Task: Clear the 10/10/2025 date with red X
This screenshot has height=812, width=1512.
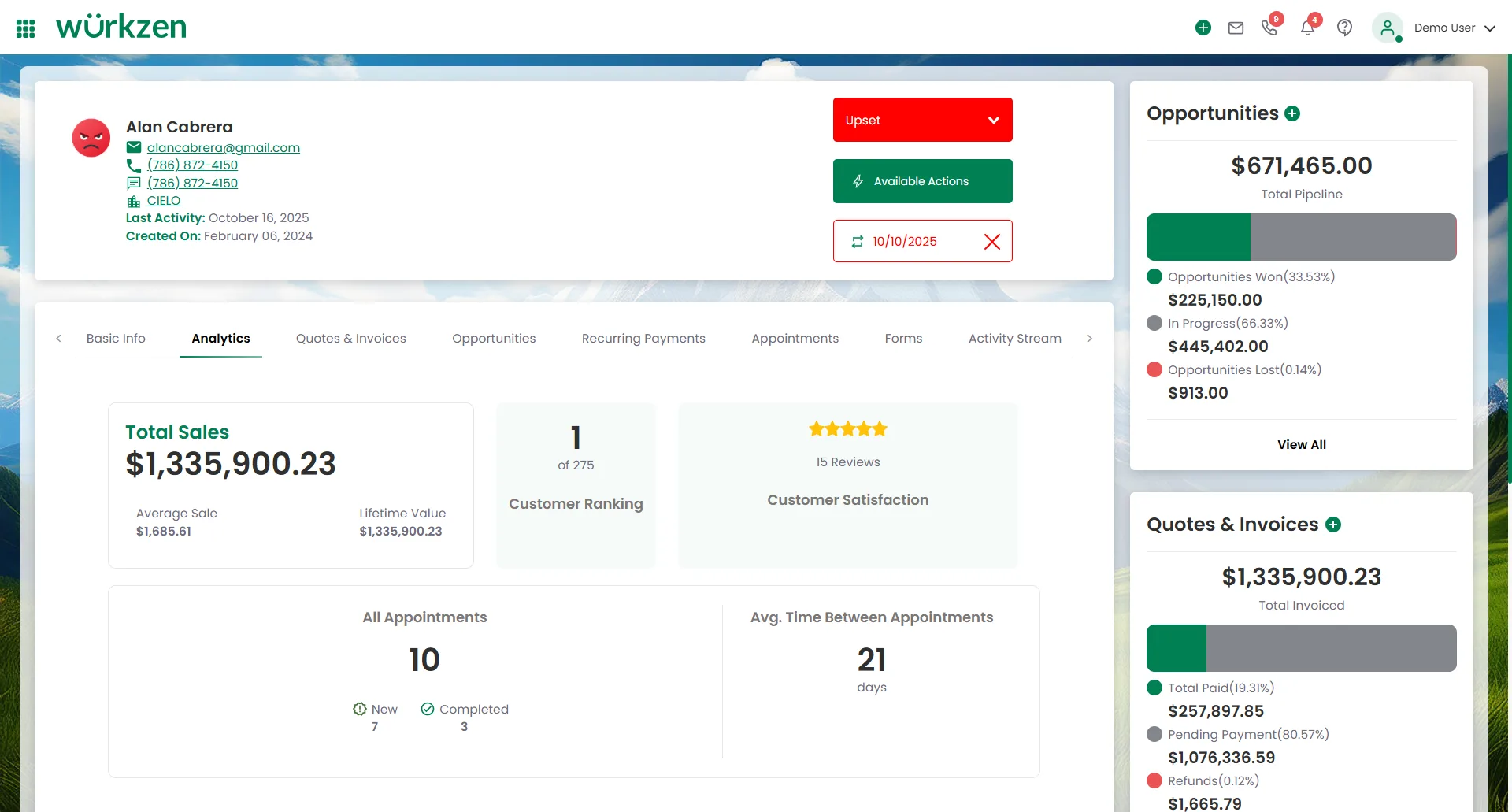Action: tap(991, 242)
